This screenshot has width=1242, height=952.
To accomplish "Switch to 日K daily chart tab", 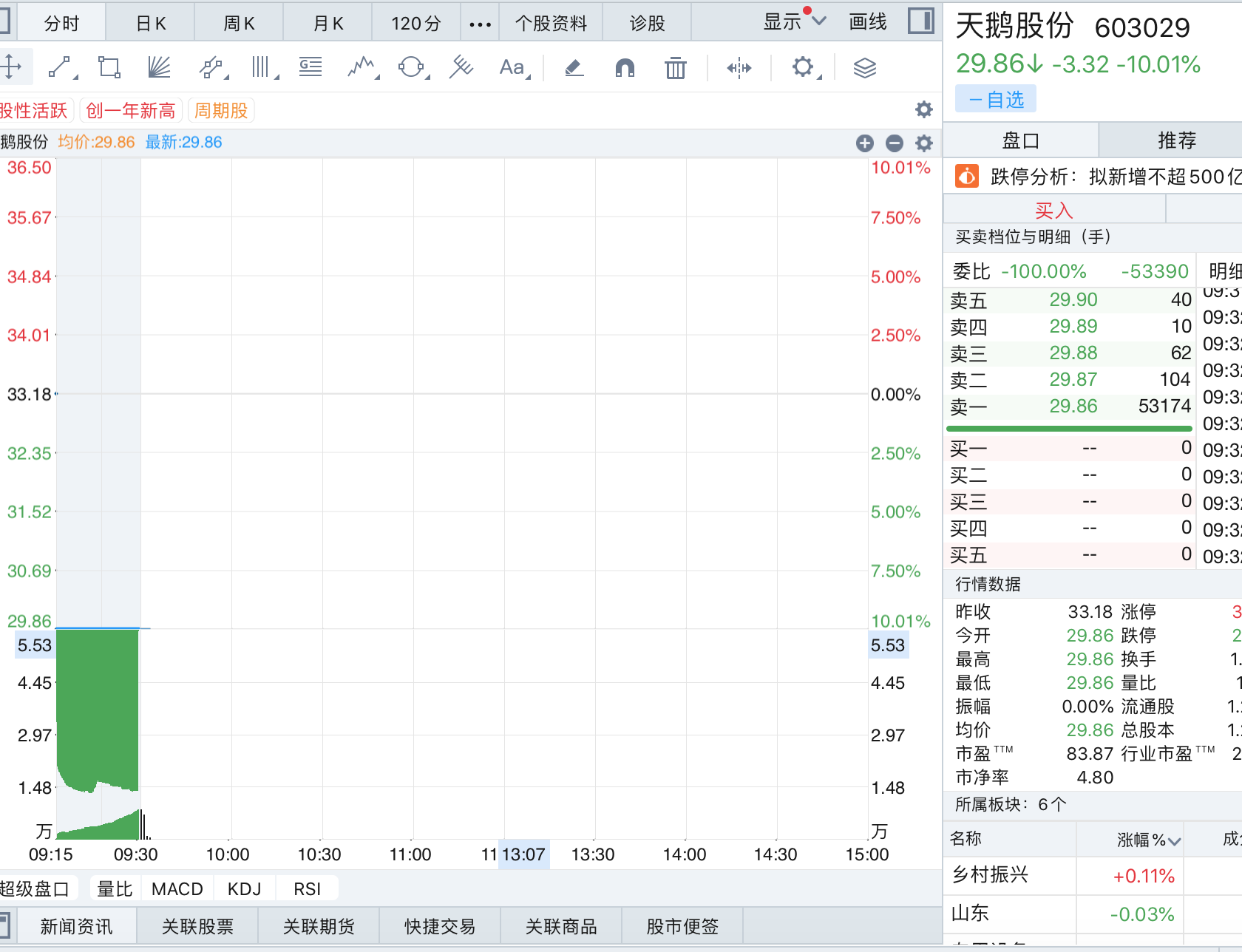I will pyautogui.click(x=151, y=22).
